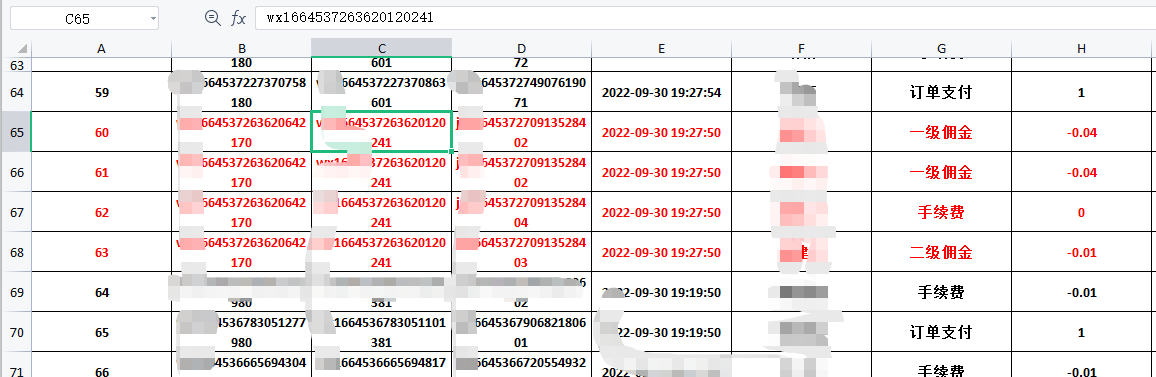Click 一级佣金 in row 66

(x=941, y=173)
